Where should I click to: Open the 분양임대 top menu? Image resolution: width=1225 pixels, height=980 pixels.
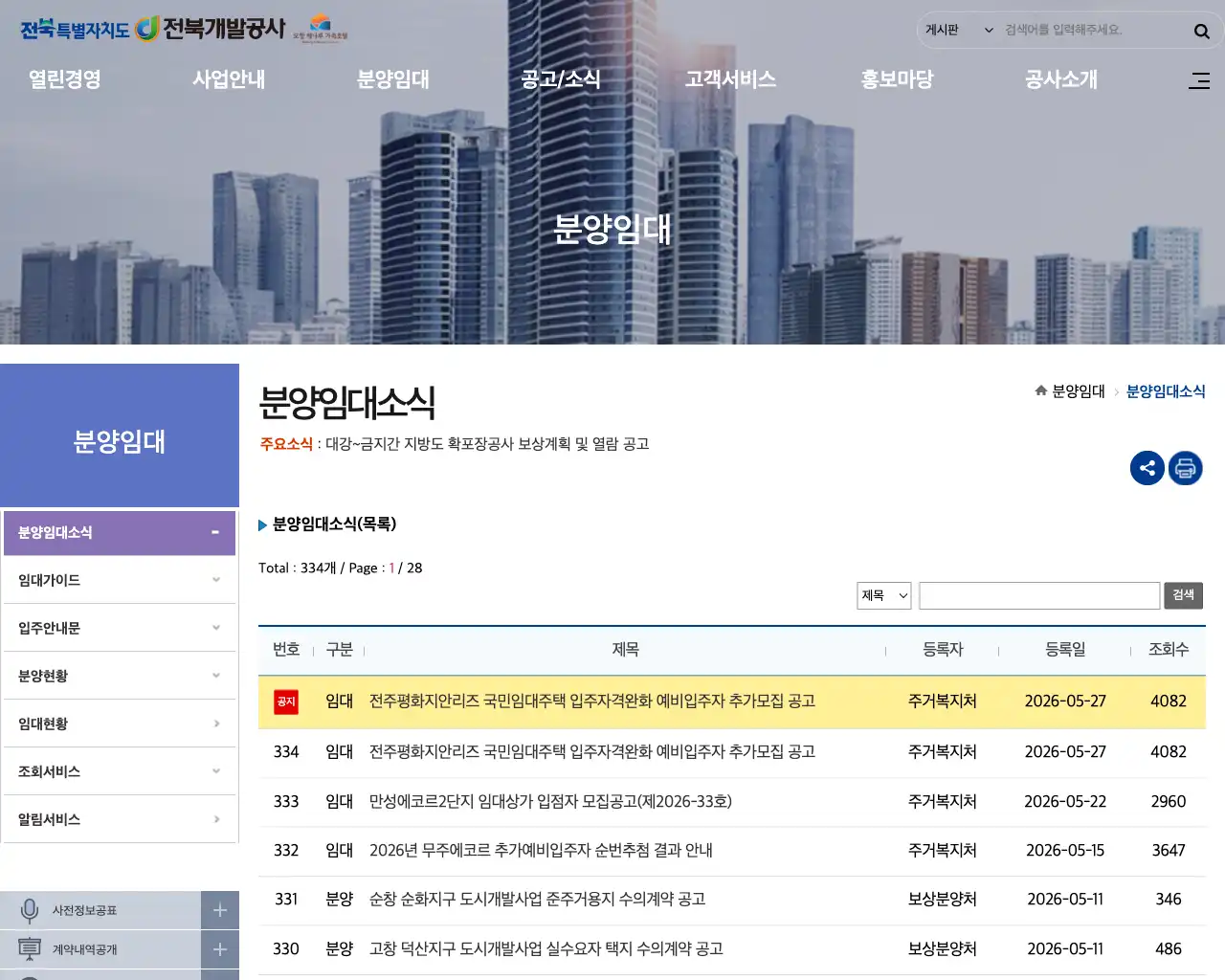tap(393, 79)
